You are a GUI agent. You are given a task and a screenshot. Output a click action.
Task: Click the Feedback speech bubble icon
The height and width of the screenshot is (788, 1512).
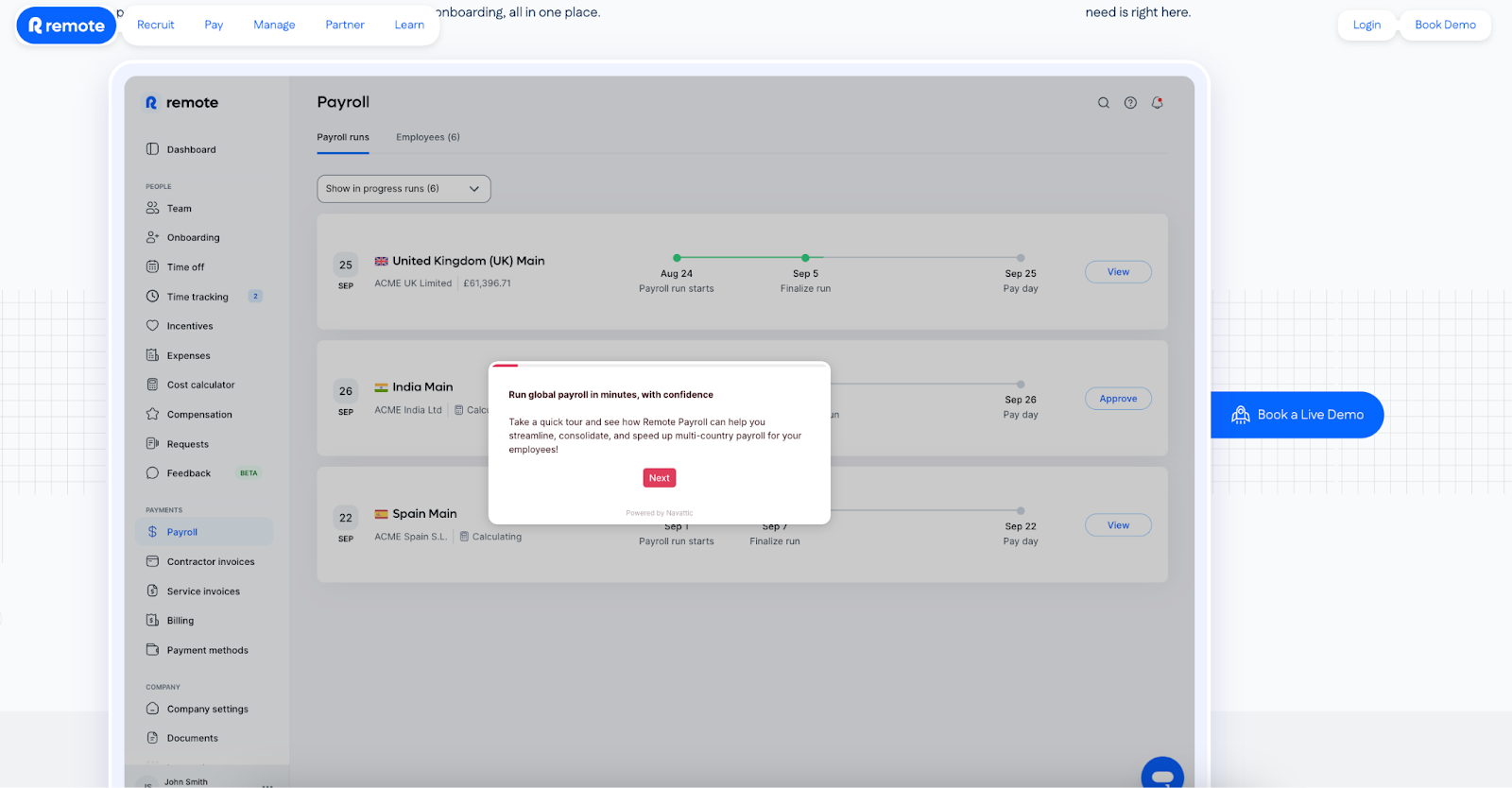point(152,473)
